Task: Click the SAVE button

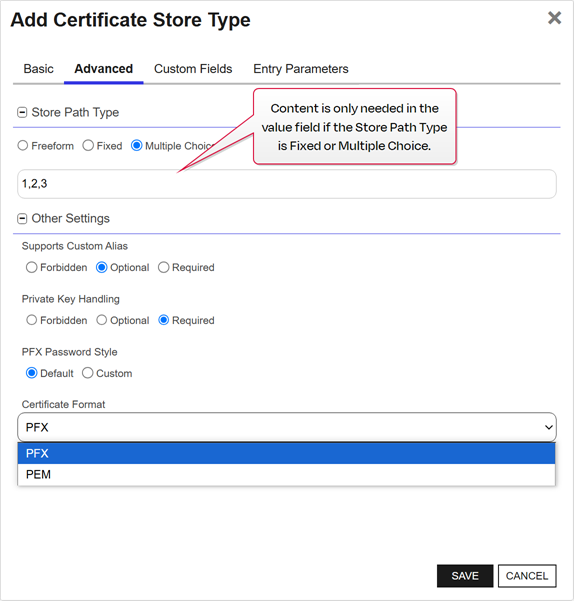Action: pyautogui.click(x=465, y=576)
